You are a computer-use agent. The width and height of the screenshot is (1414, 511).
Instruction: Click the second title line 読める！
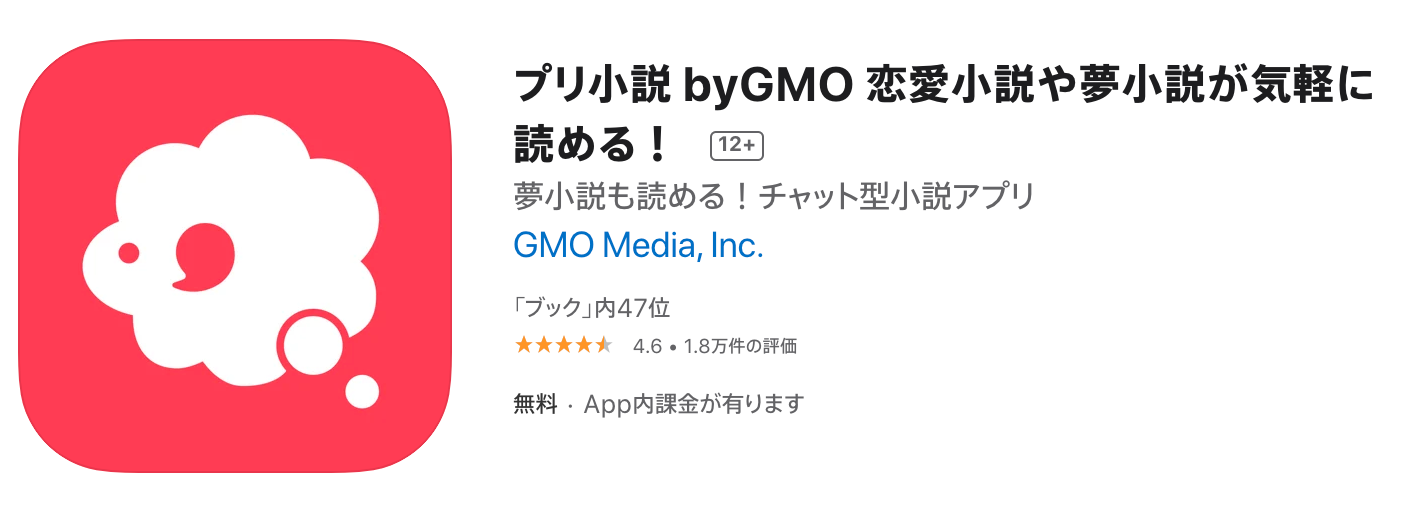coord(590,145)
